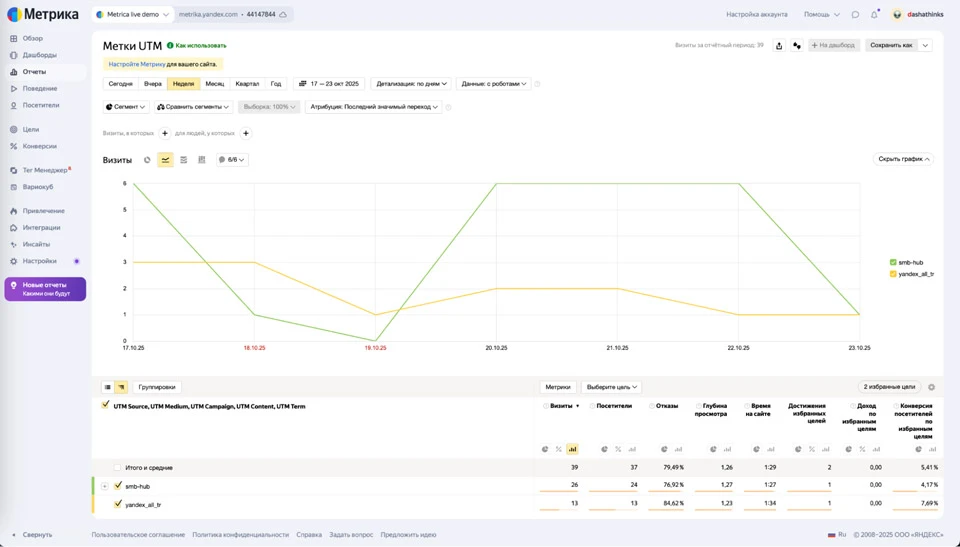Switch to the line chart view icon
Viewport: 960px width, 547px height.
(165, 160)
